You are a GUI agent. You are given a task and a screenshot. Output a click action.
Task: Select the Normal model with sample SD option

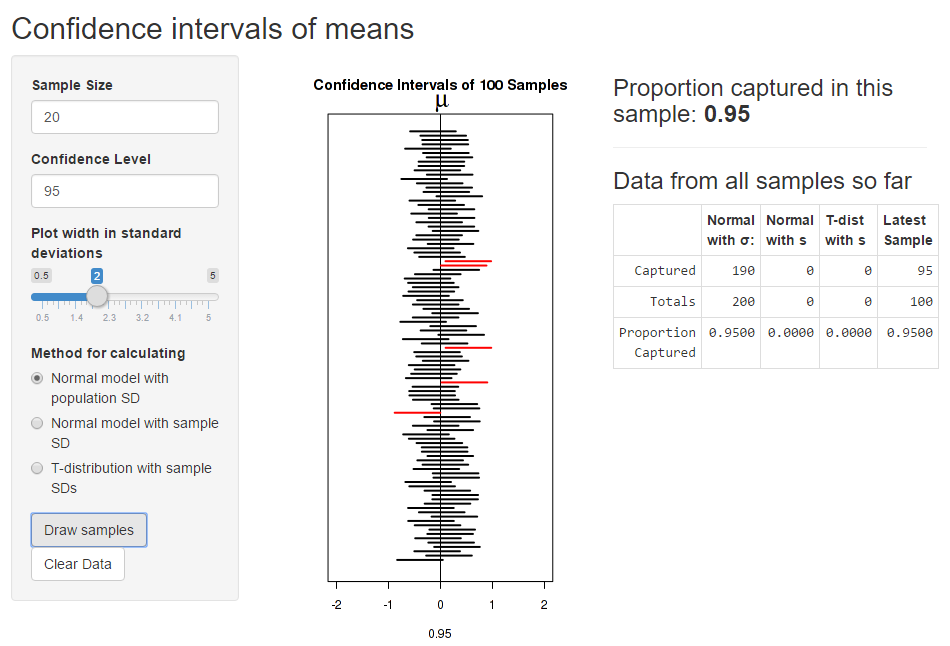point(37,423)
